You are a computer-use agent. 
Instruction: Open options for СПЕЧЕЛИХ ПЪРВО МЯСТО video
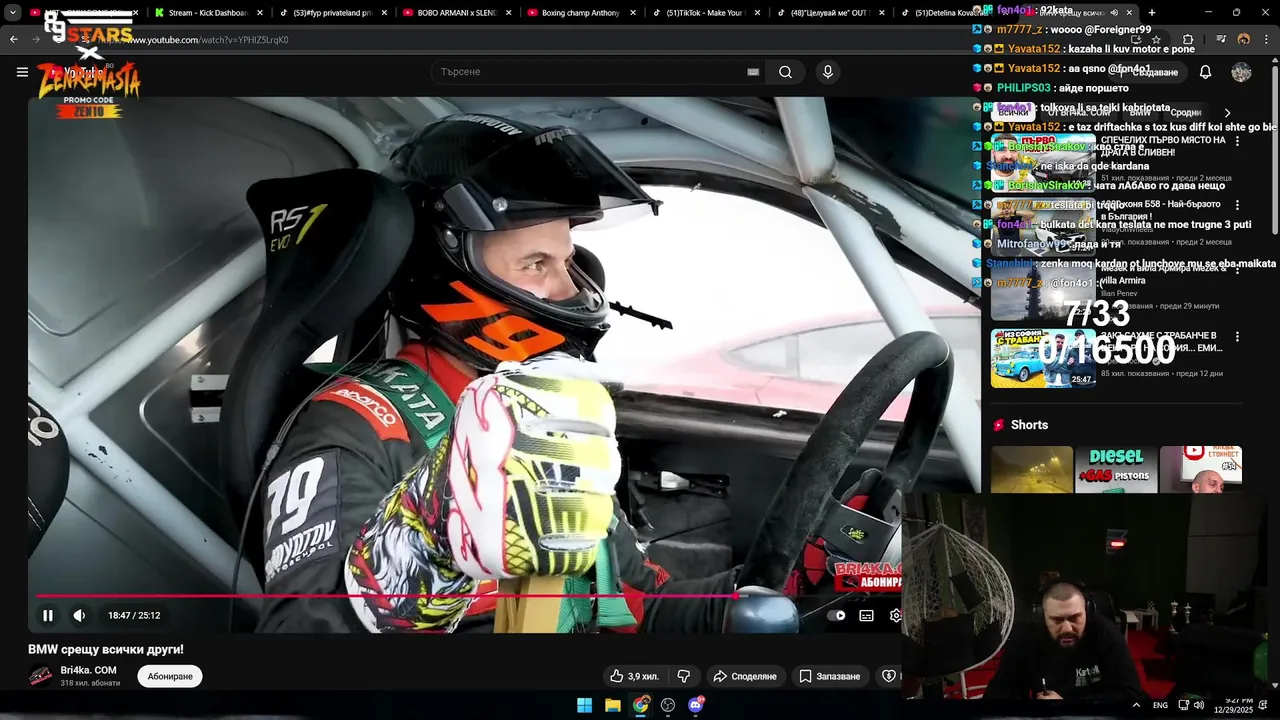pos(1237,141)
